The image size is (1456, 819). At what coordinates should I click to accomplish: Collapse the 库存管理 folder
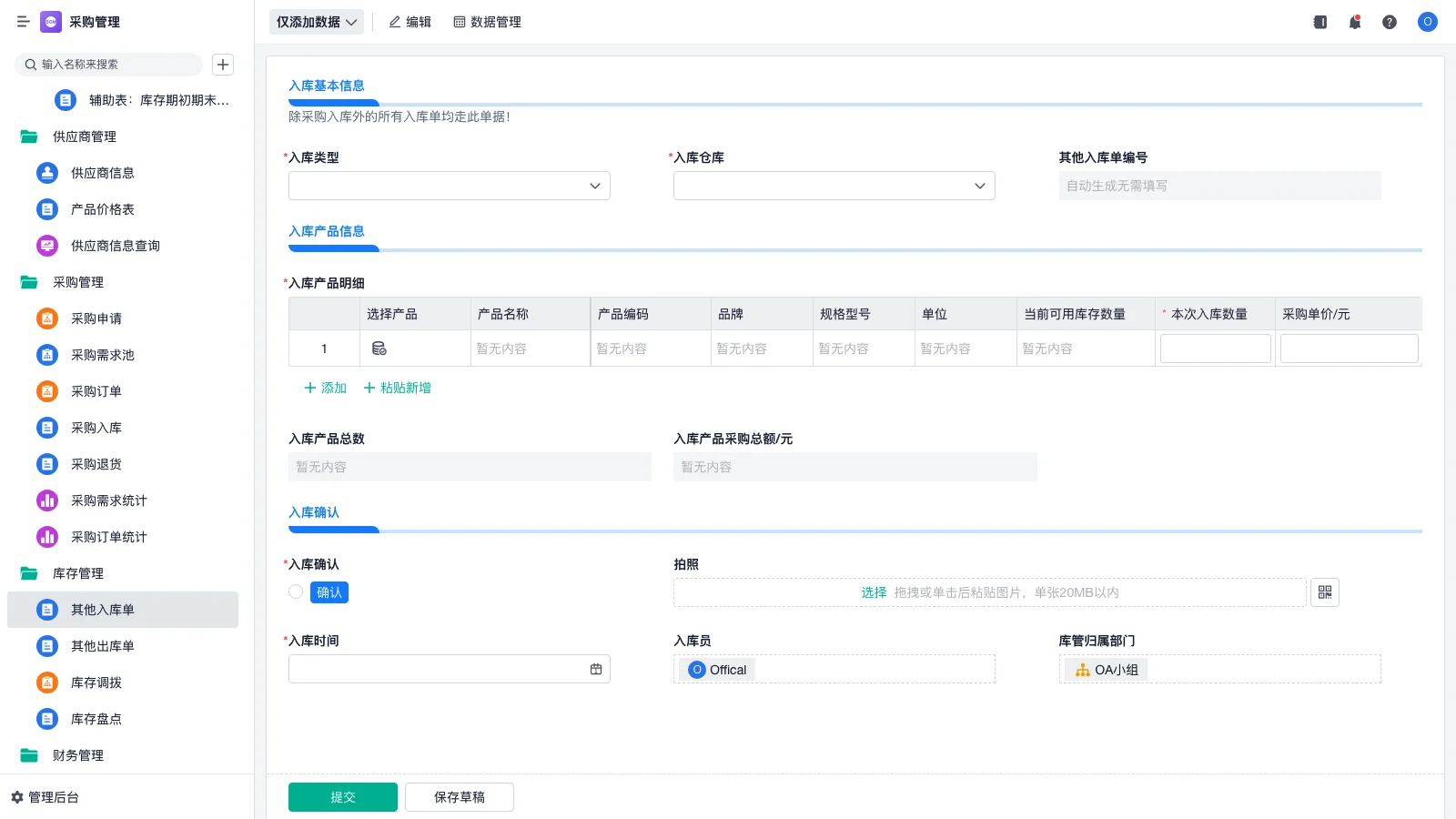pos(29,573)
